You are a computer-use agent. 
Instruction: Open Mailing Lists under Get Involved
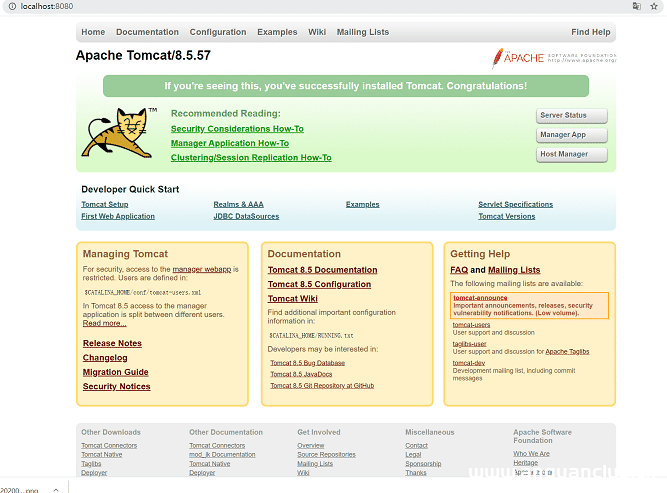[x=315, y=464]
